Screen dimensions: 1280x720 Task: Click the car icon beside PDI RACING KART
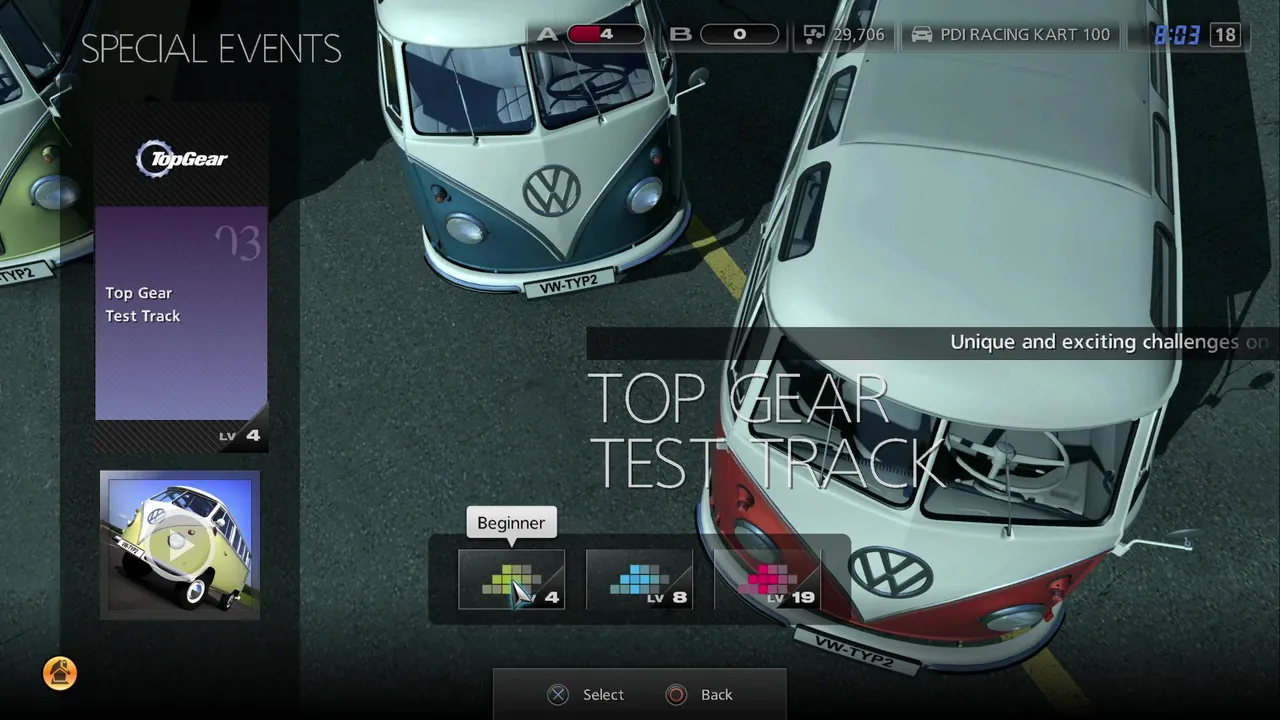[922, 34]
